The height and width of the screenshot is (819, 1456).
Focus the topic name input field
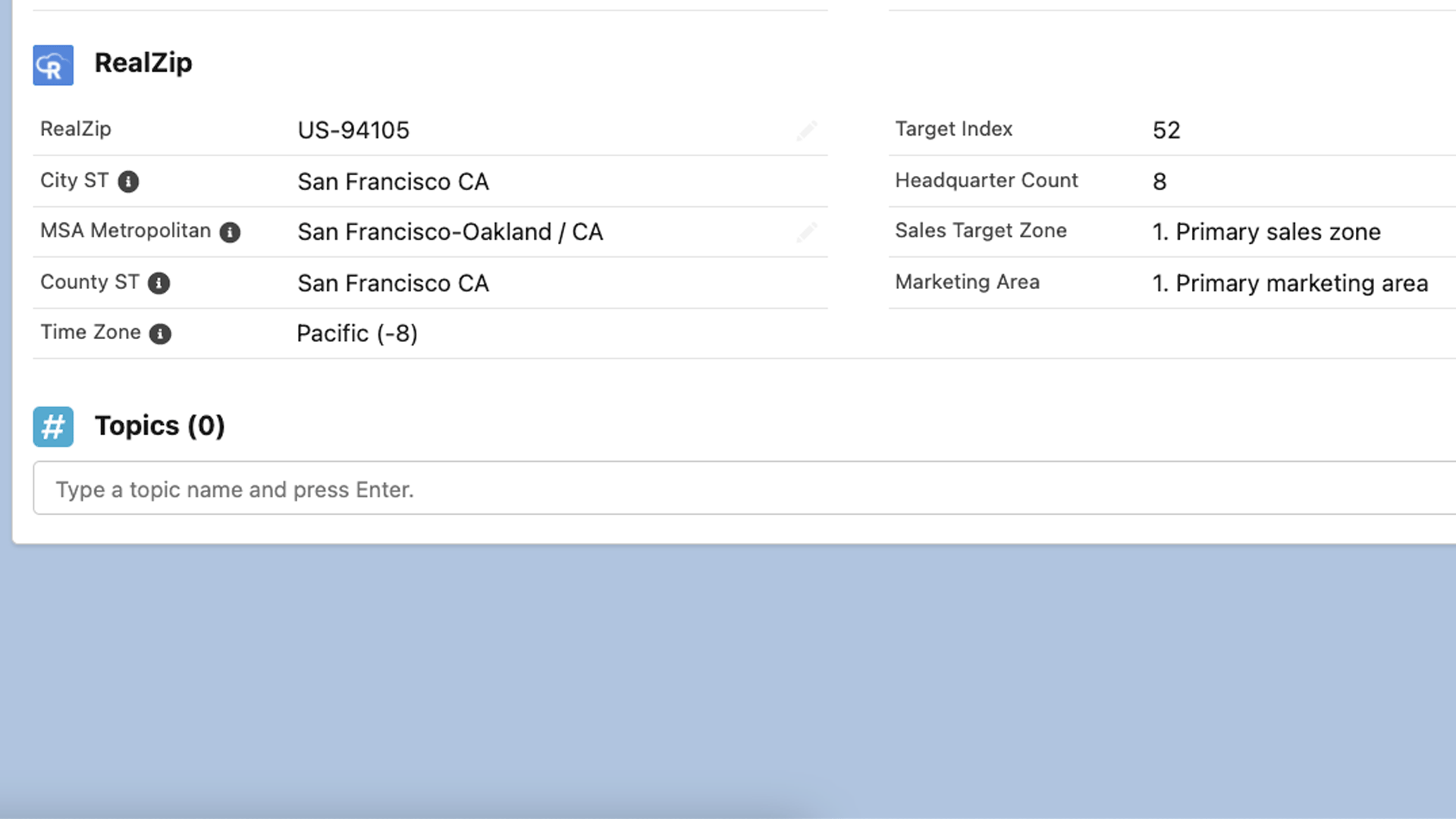744,488
